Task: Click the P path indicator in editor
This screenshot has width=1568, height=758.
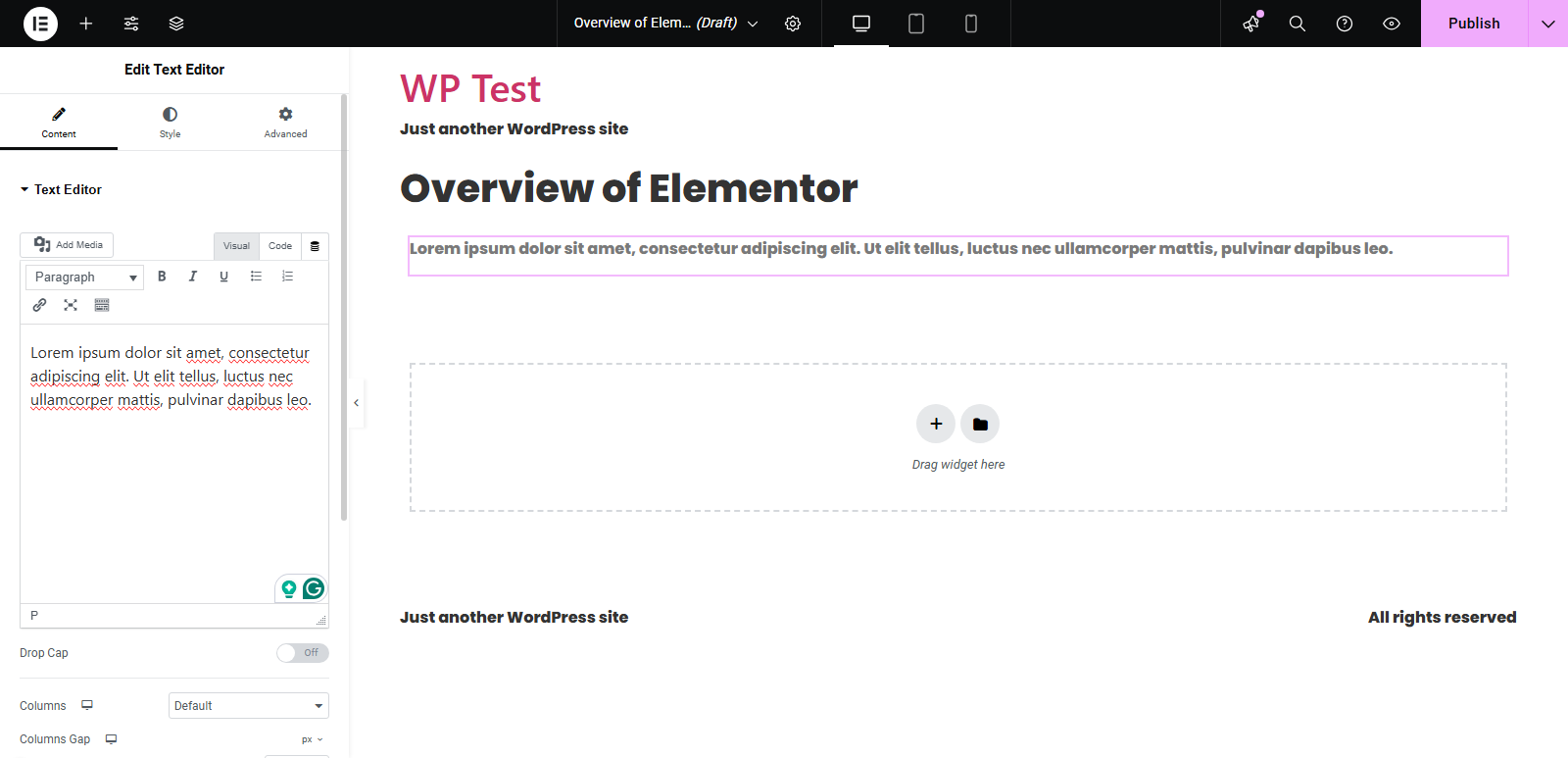Action: [x=34, y=616]
